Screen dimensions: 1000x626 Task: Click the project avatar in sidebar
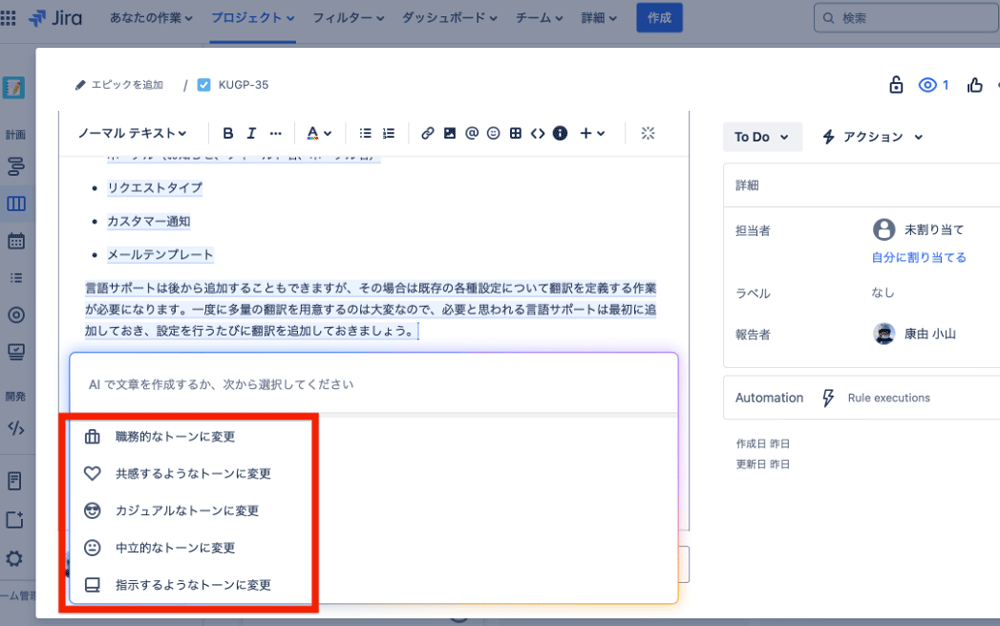13,87
